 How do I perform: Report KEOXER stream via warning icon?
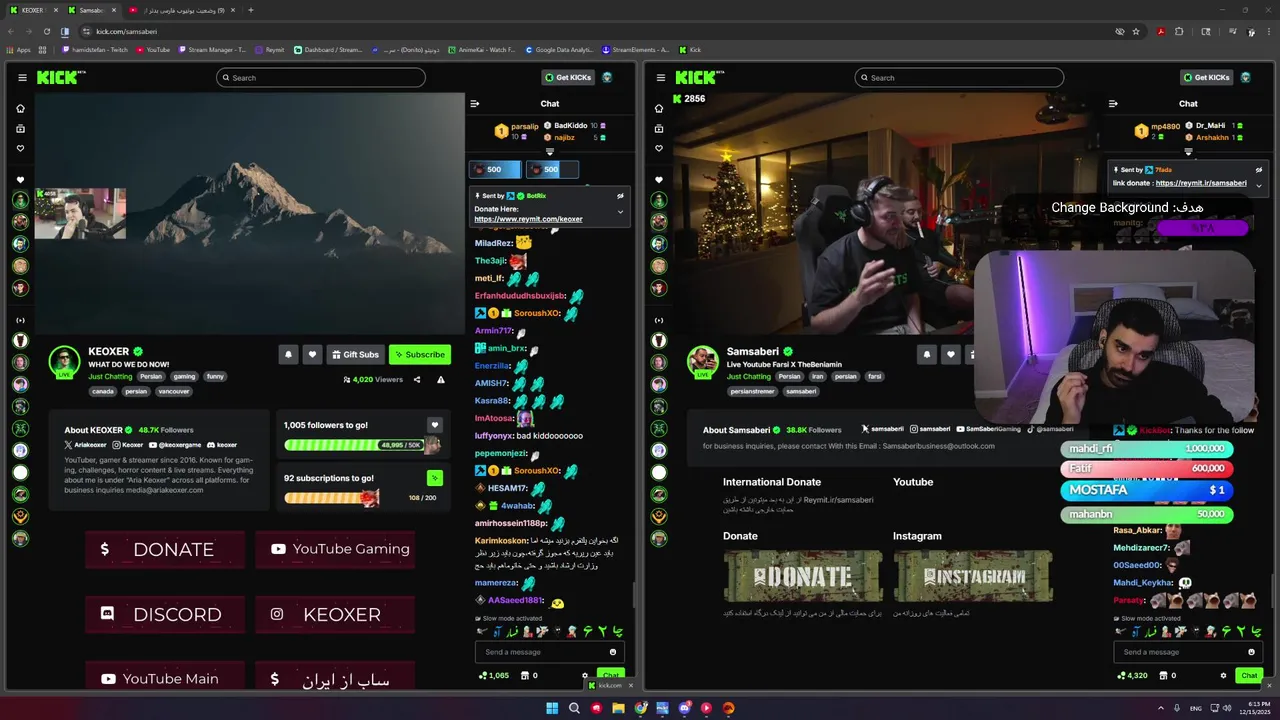(441, 380)
